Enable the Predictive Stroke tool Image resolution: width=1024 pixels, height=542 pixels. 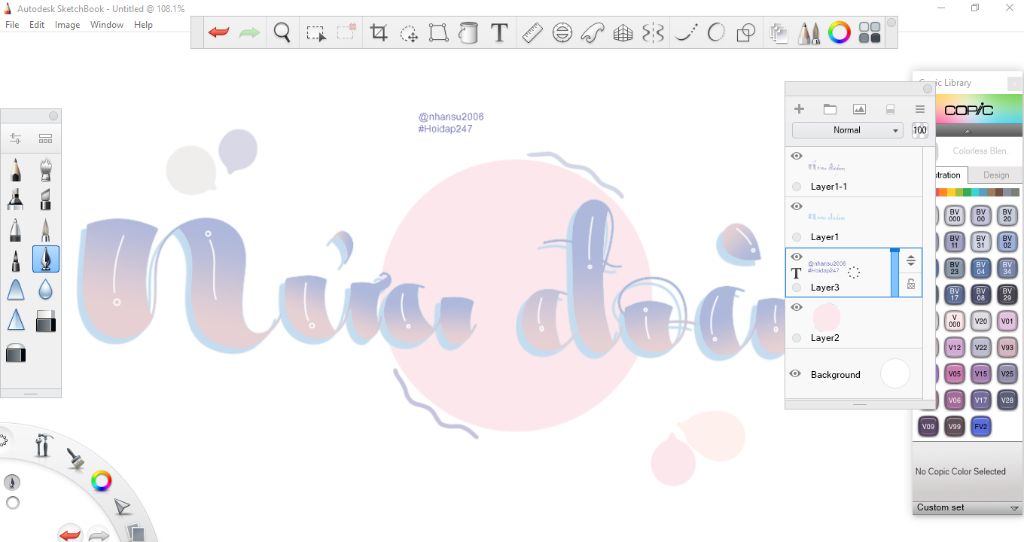[716, 32]
